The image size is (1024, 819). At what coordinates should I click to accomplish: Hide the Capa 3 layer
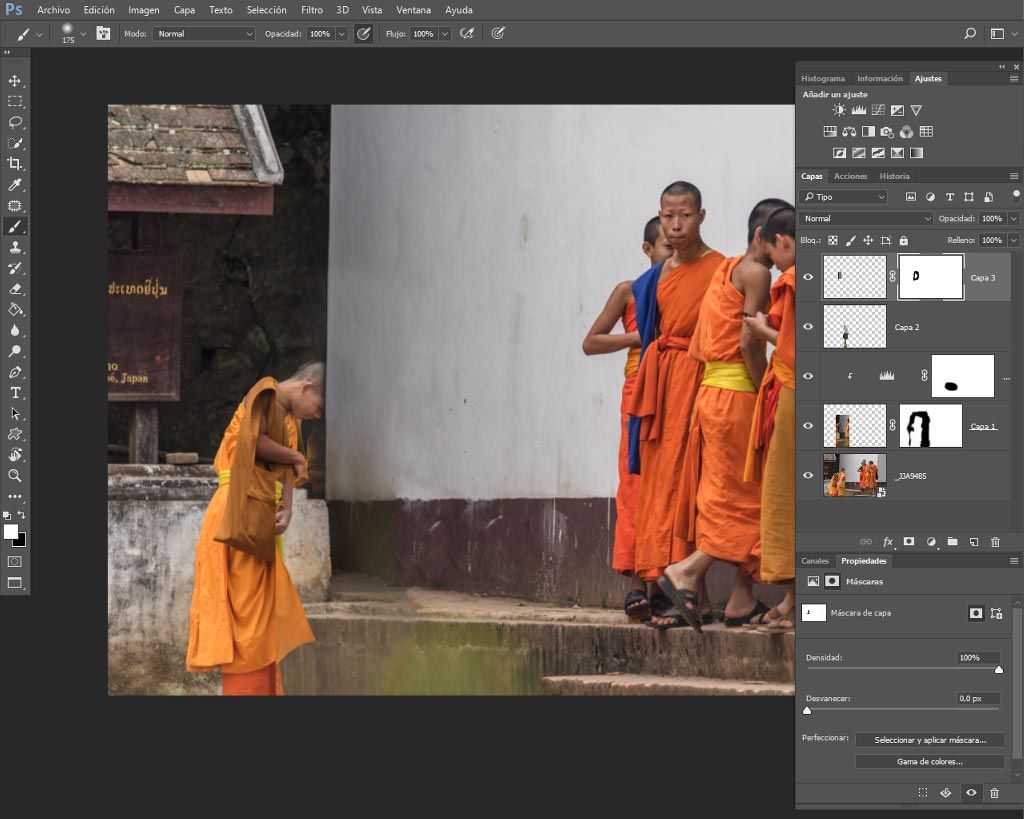point(808,277)
